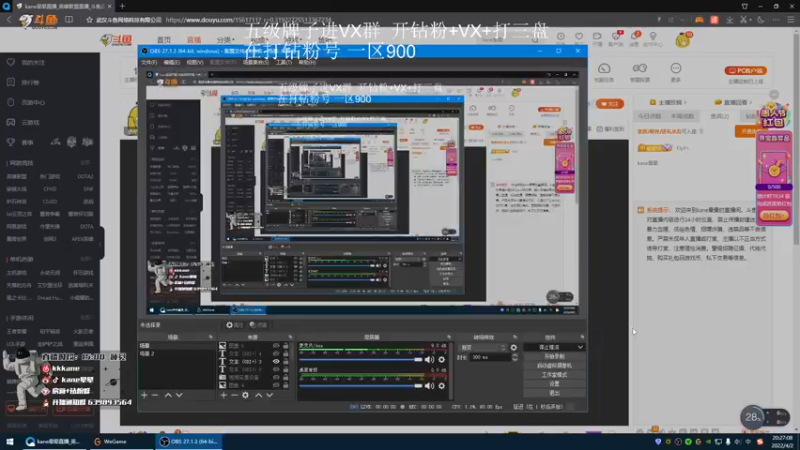Click the 开始录制 button
The image size is (800, 450).
point(554,357)
